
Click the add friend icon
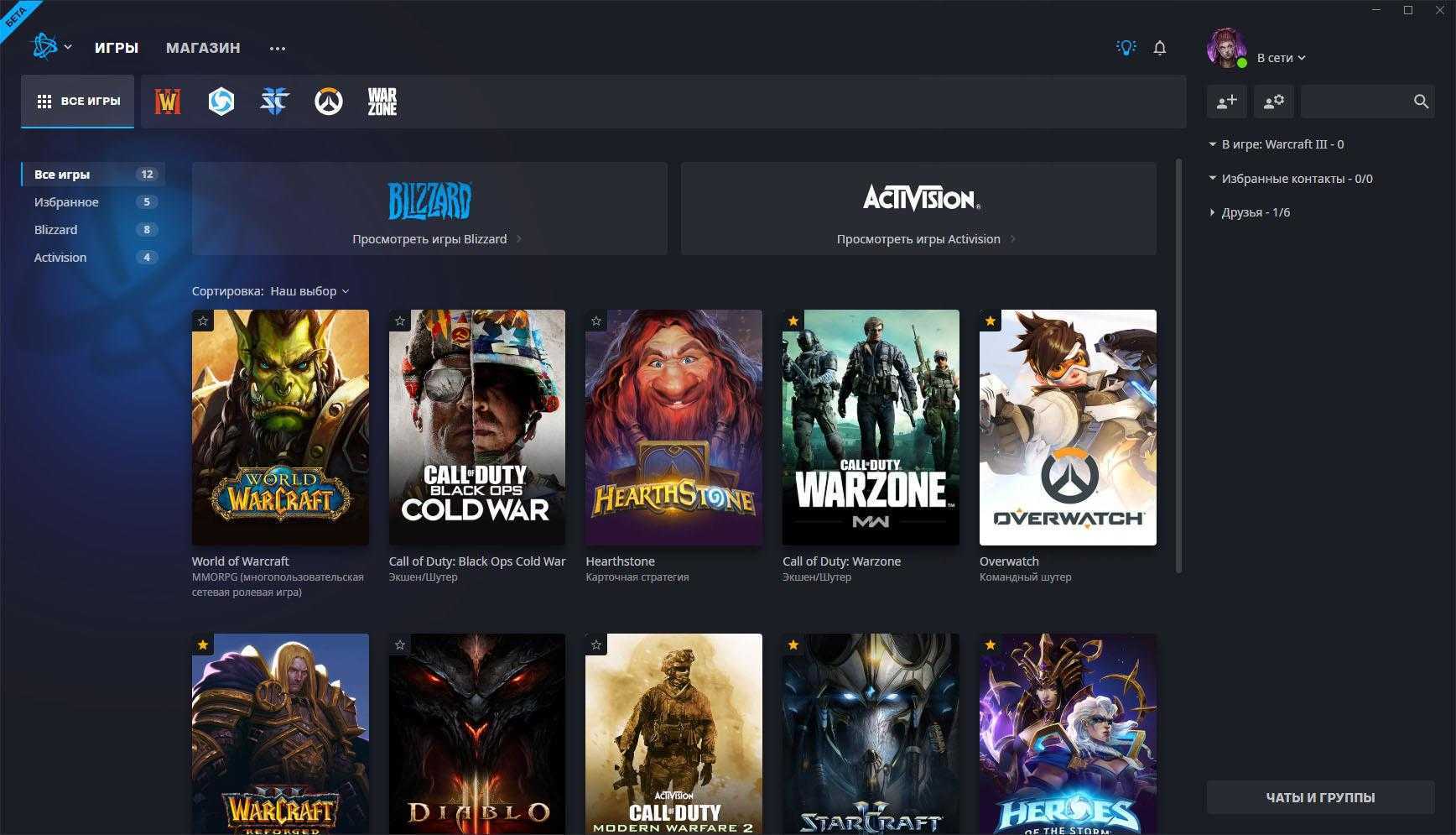1227,102
